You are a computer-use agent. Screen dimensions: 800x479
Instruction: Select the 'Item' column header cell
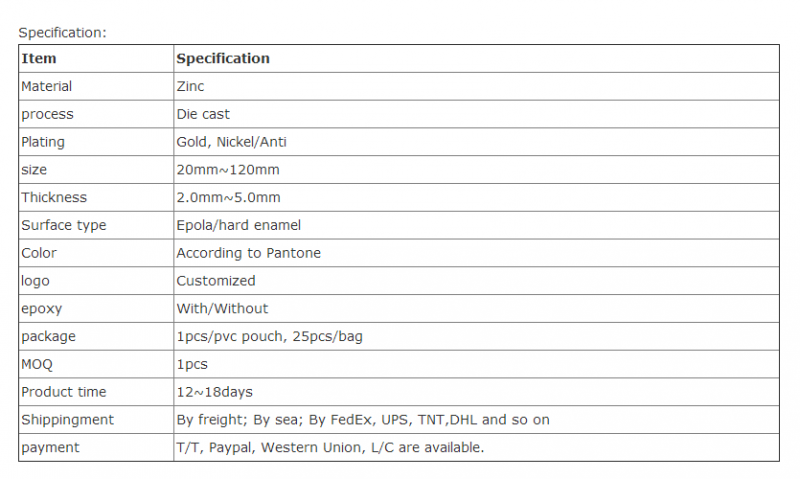tap(39, 59)
